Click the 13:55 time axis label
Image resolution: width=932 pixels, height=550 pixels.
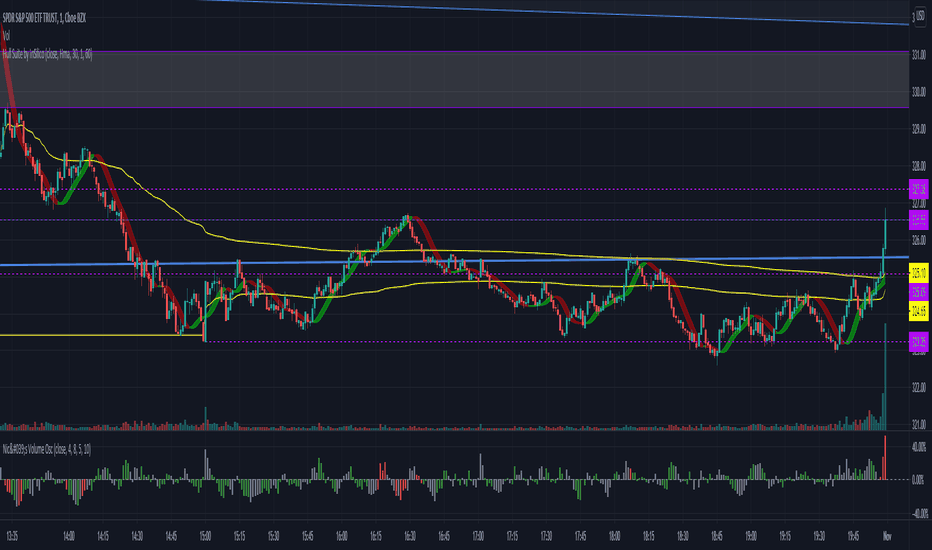12,536
